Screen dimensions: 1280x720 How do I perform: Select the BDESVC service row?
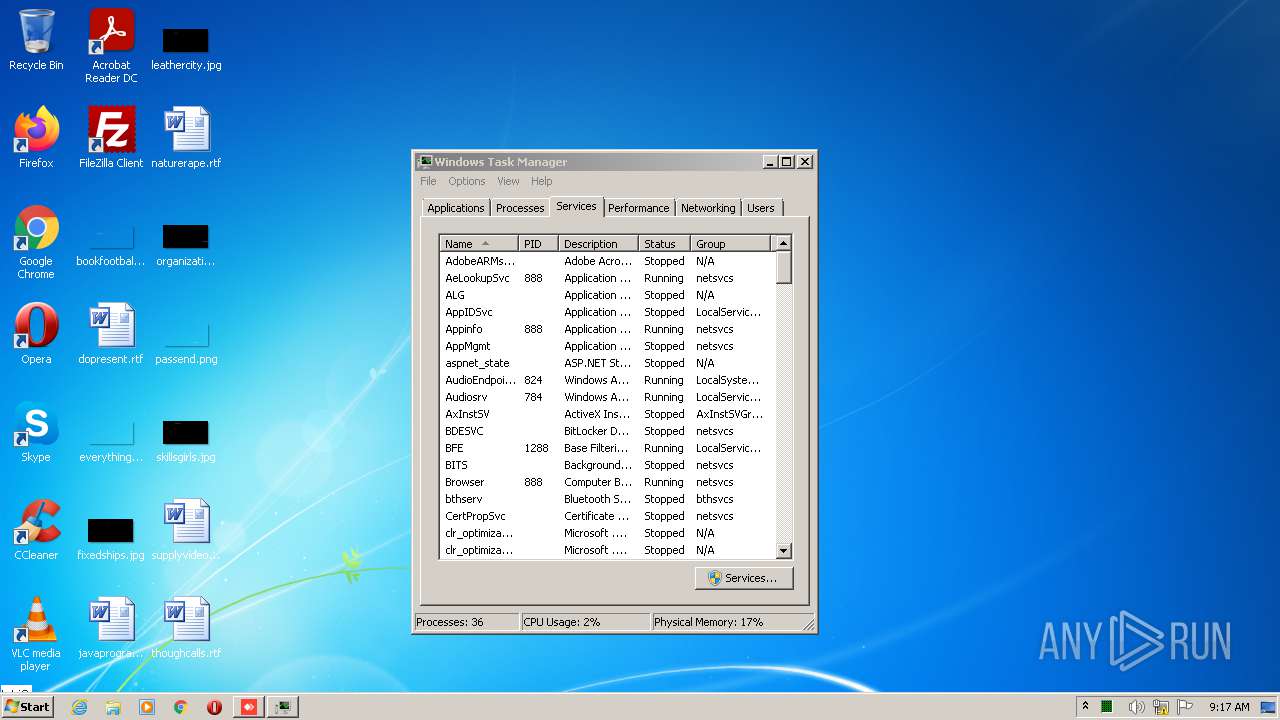(x=607, y=431)
